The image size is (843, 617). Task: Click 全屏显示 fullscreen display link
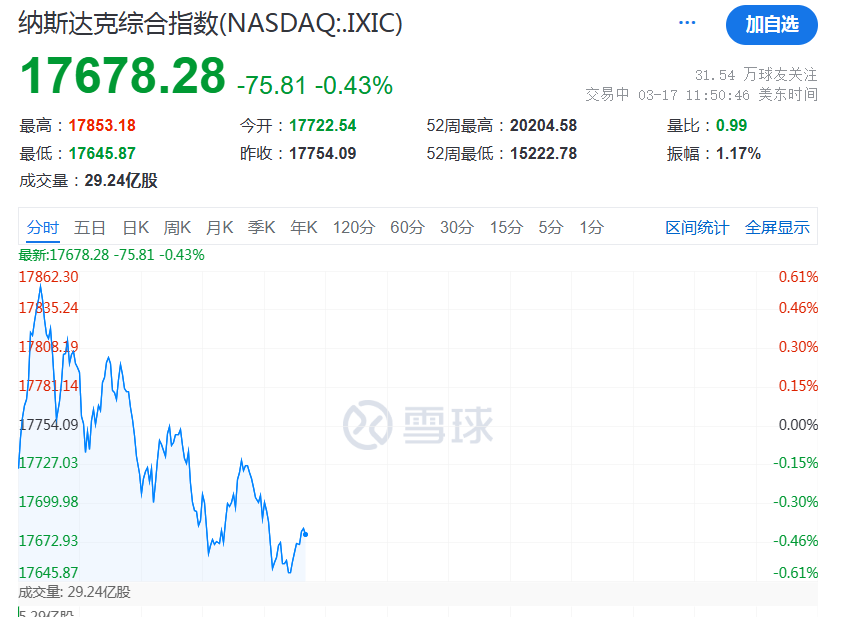click(777, 228)
